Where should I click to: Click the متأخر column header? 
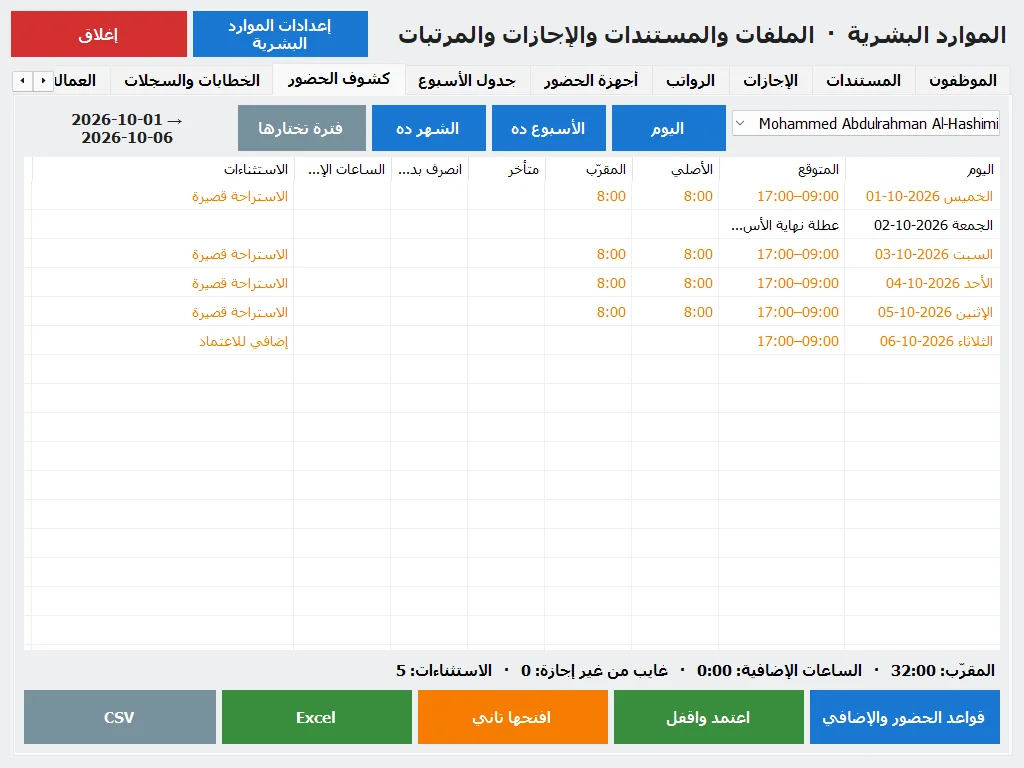click(506, 170)
